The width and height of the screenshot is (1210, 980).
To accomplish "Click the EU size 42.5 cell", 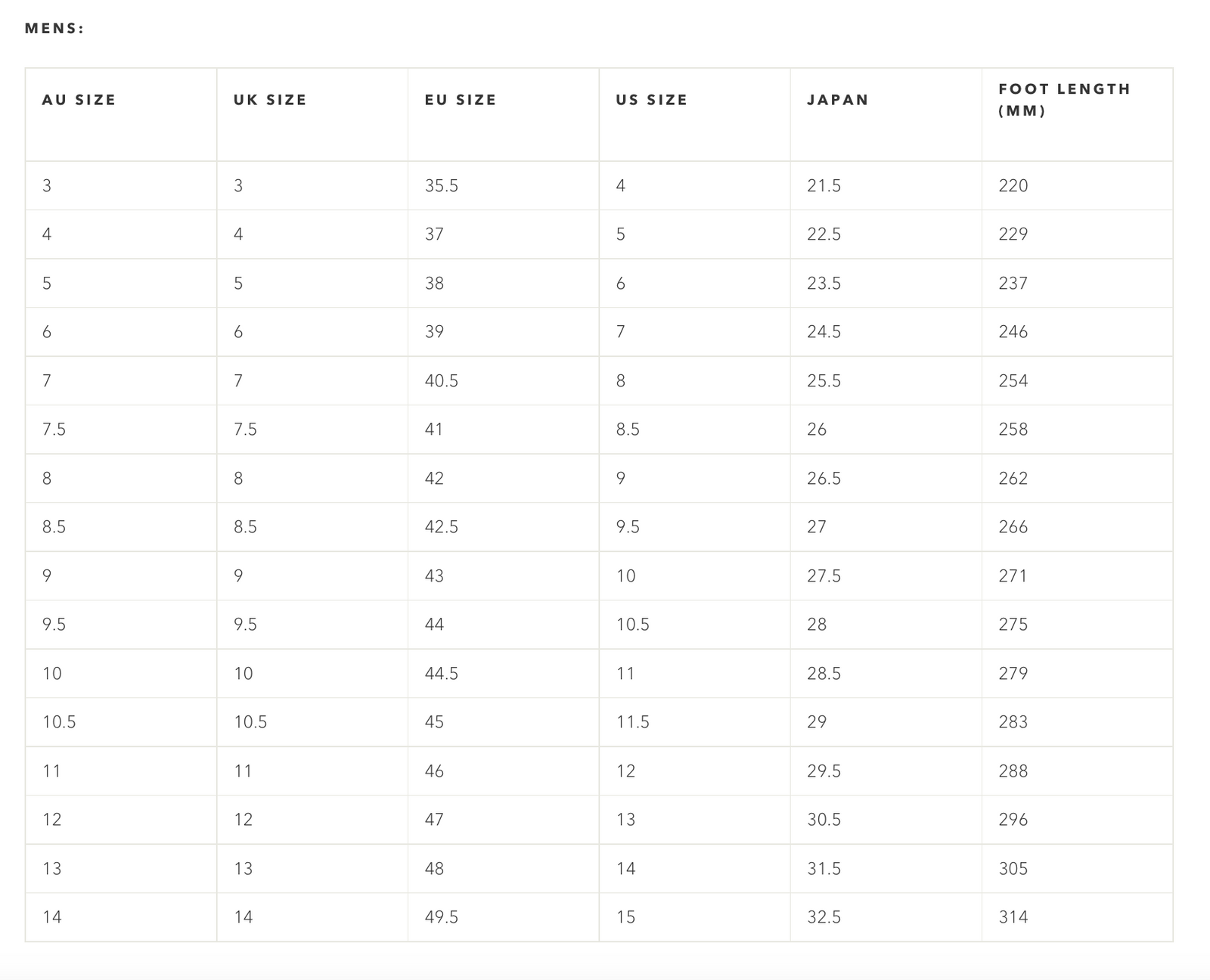I will (x=442, y=527).
